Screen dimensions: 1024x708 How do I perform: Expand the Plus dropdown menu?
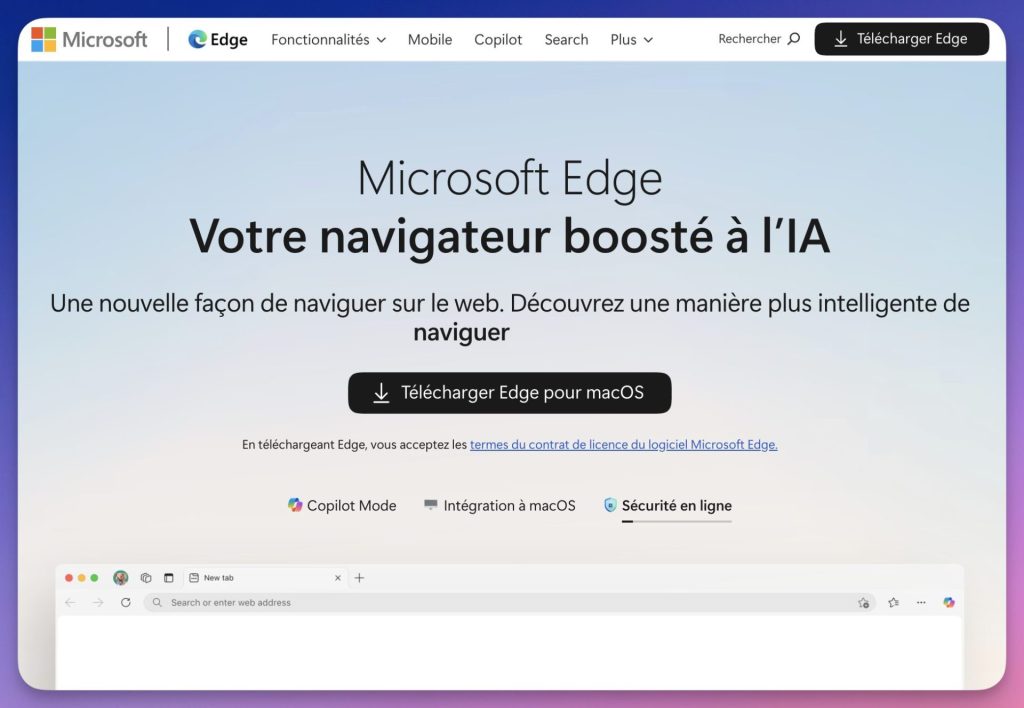pos(631,40)
